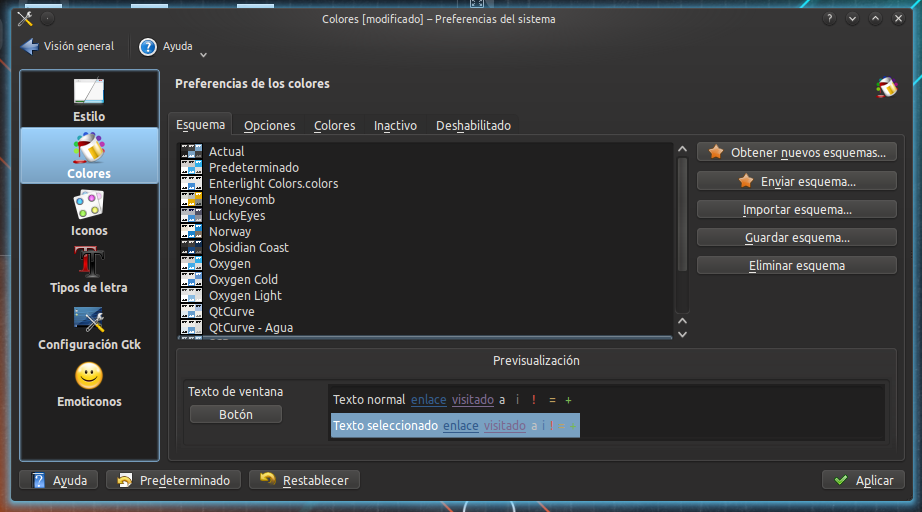
Task: Choose the LuckyEyes color scheme
Action: tap(426, 216)
